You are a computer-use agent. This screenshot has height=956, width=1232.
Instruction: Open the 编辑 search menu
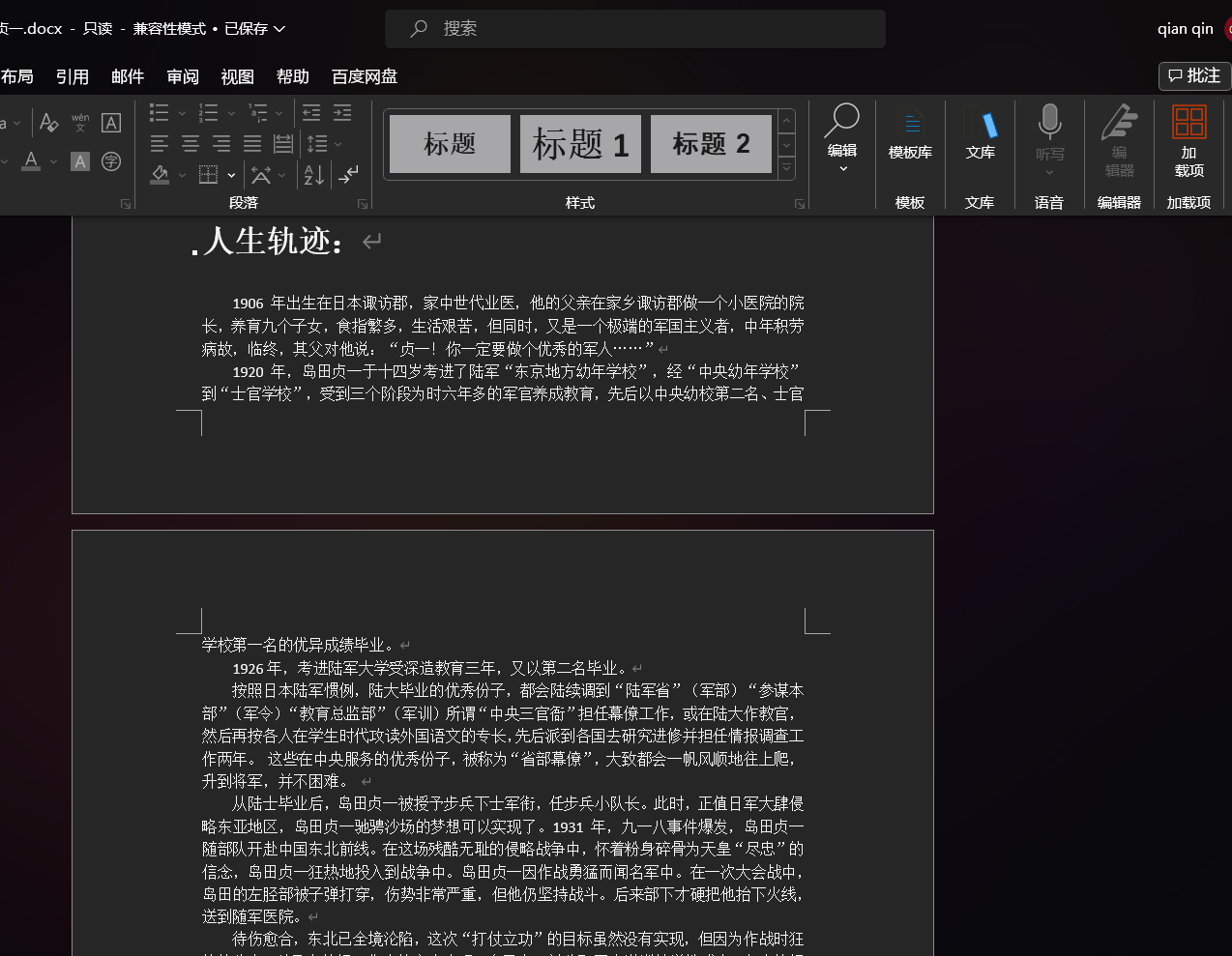(841, 137)
